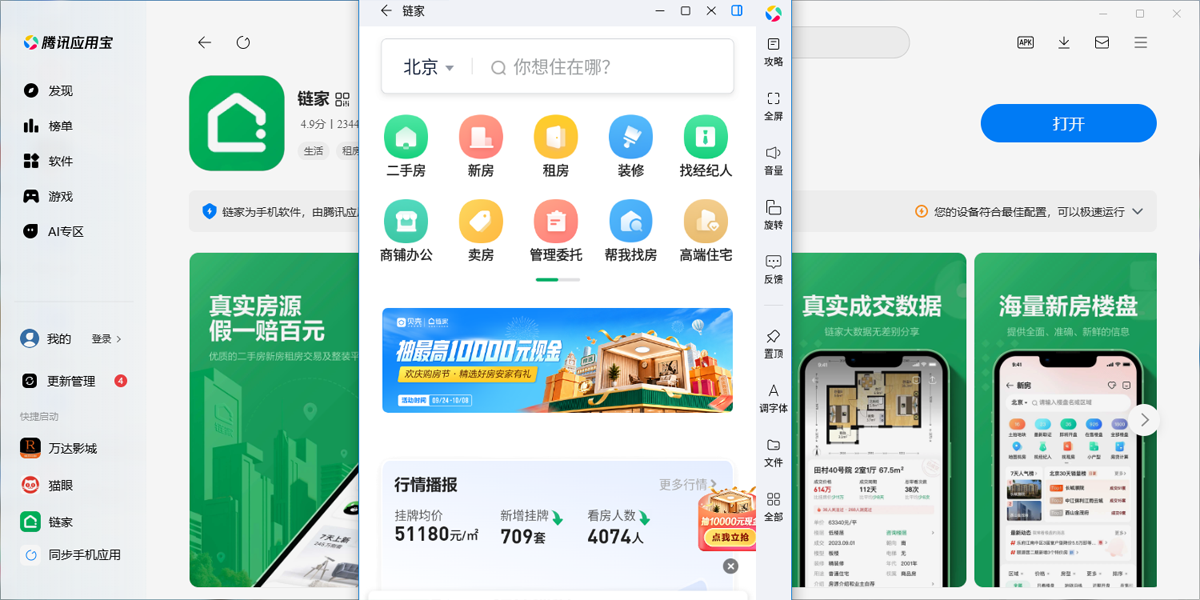Screen dimensions: 1200x600
Task: Open 同步手机应用 shortcut
Action: pos(72,555)
